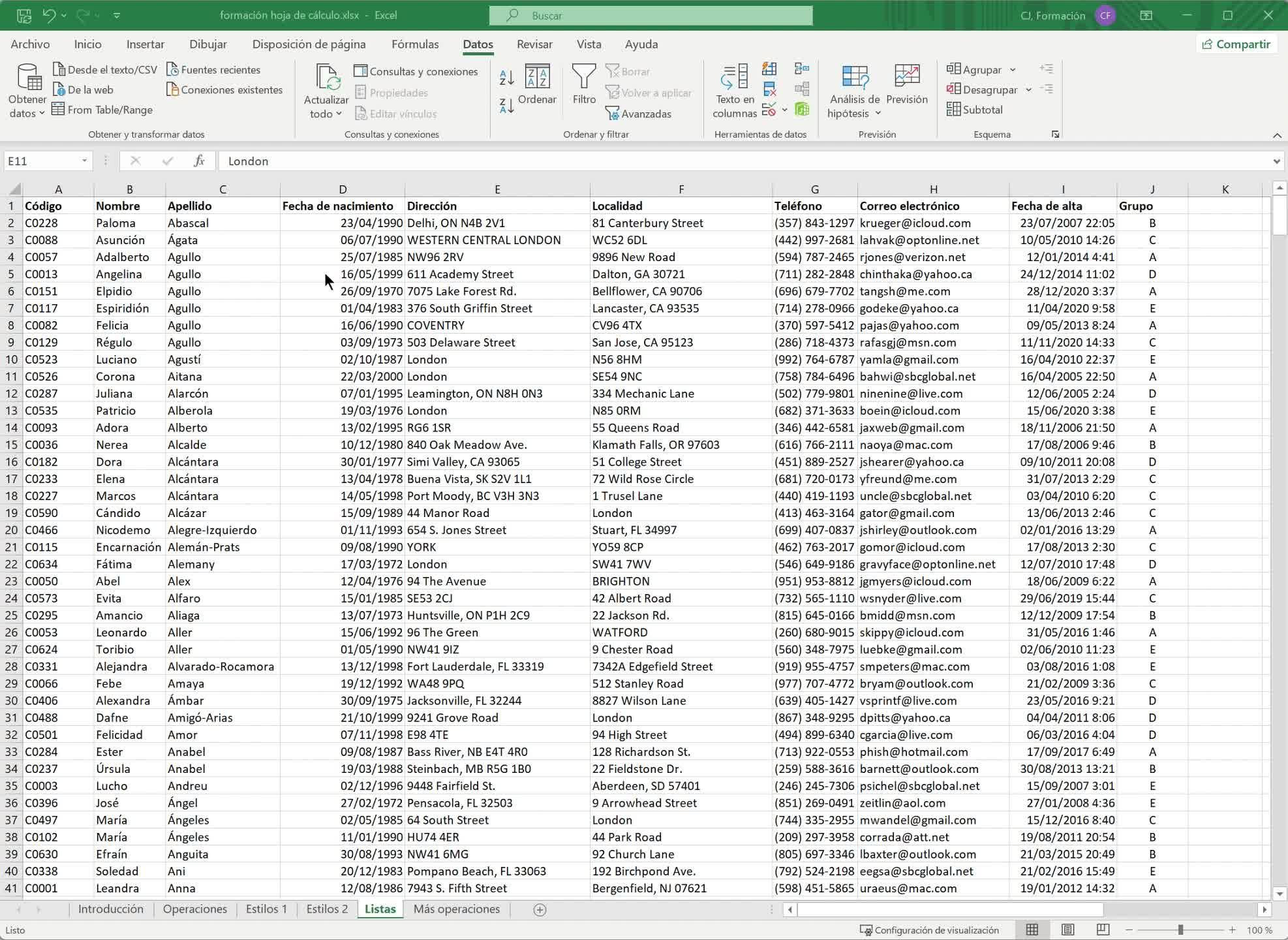Click the Compartir button
The height and width of the screenshot is (940, 1288).
click(1236, 44)
